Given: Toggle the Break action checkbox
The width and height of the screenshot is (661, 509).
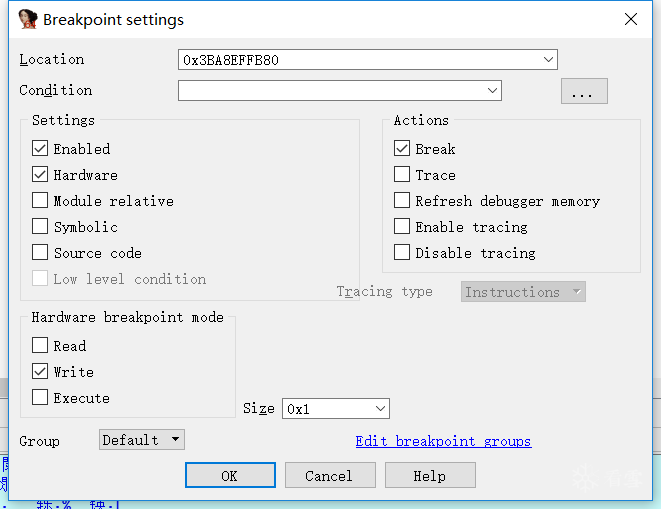Looking at the screenshot, I should point(402,149).
